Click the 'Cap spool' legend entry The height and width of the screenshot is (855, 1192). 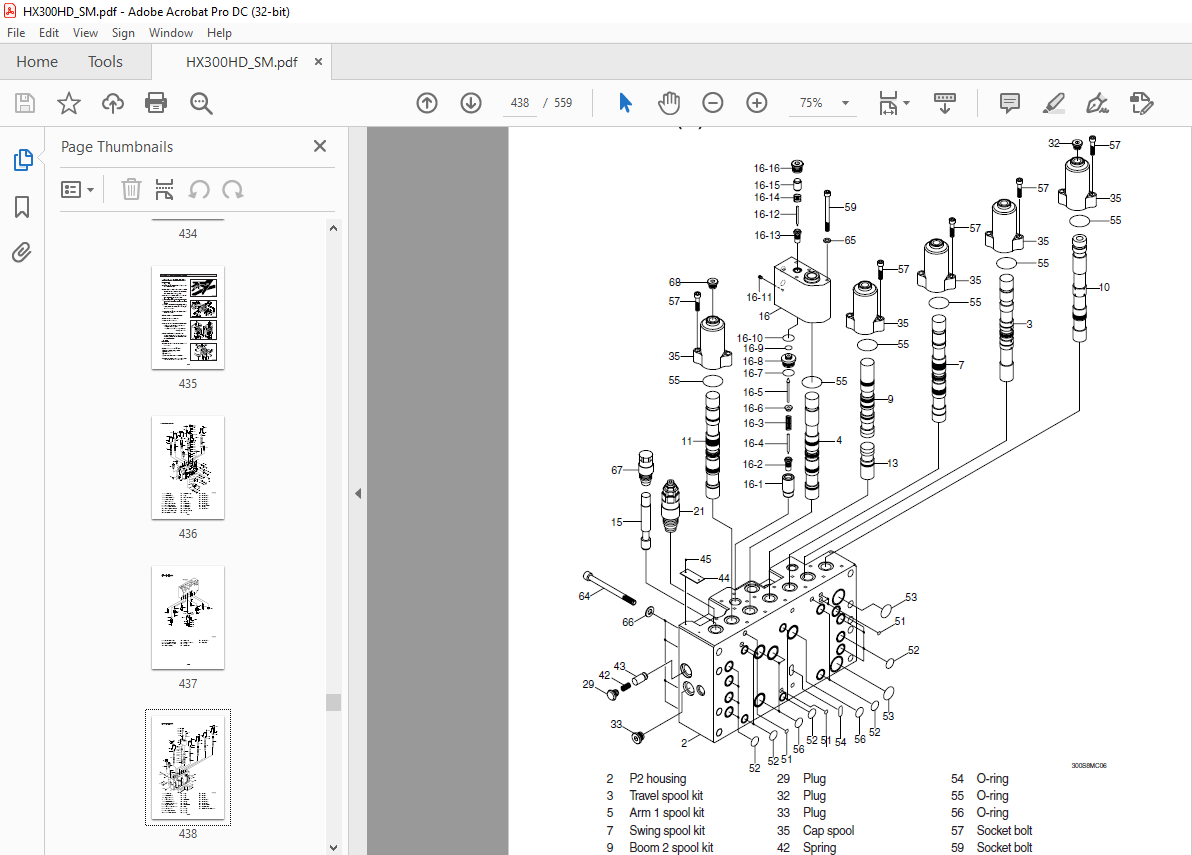[829, 831]
